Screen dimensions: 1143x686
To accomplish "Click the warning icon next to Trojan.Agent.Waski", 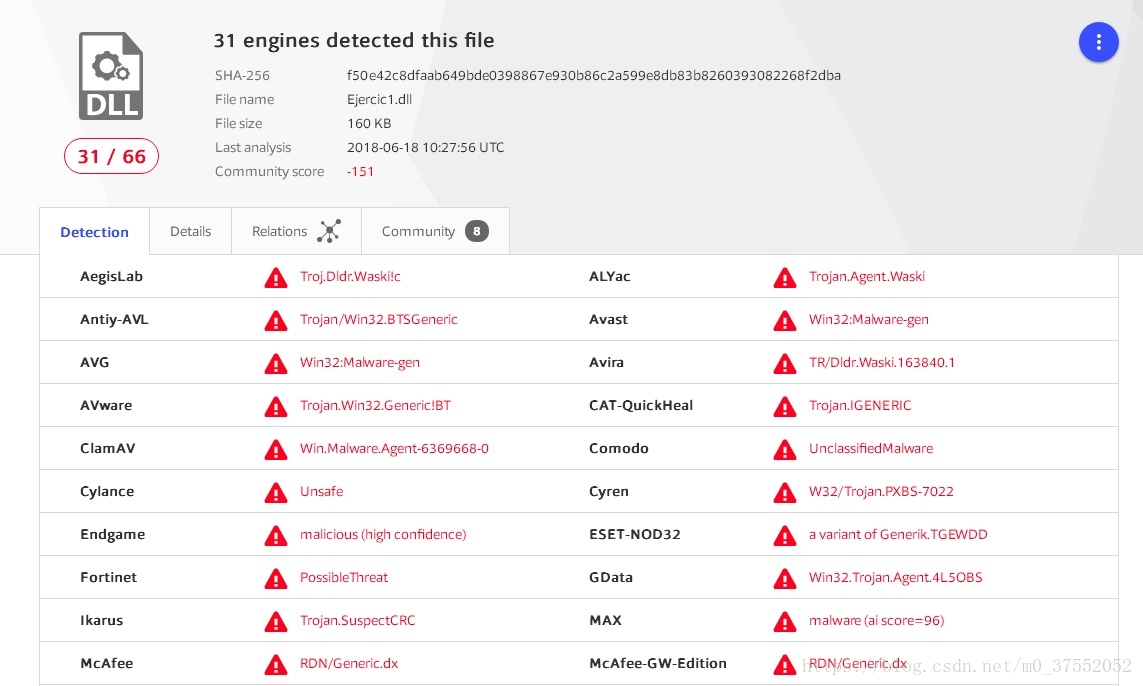I will pos(784,278).
